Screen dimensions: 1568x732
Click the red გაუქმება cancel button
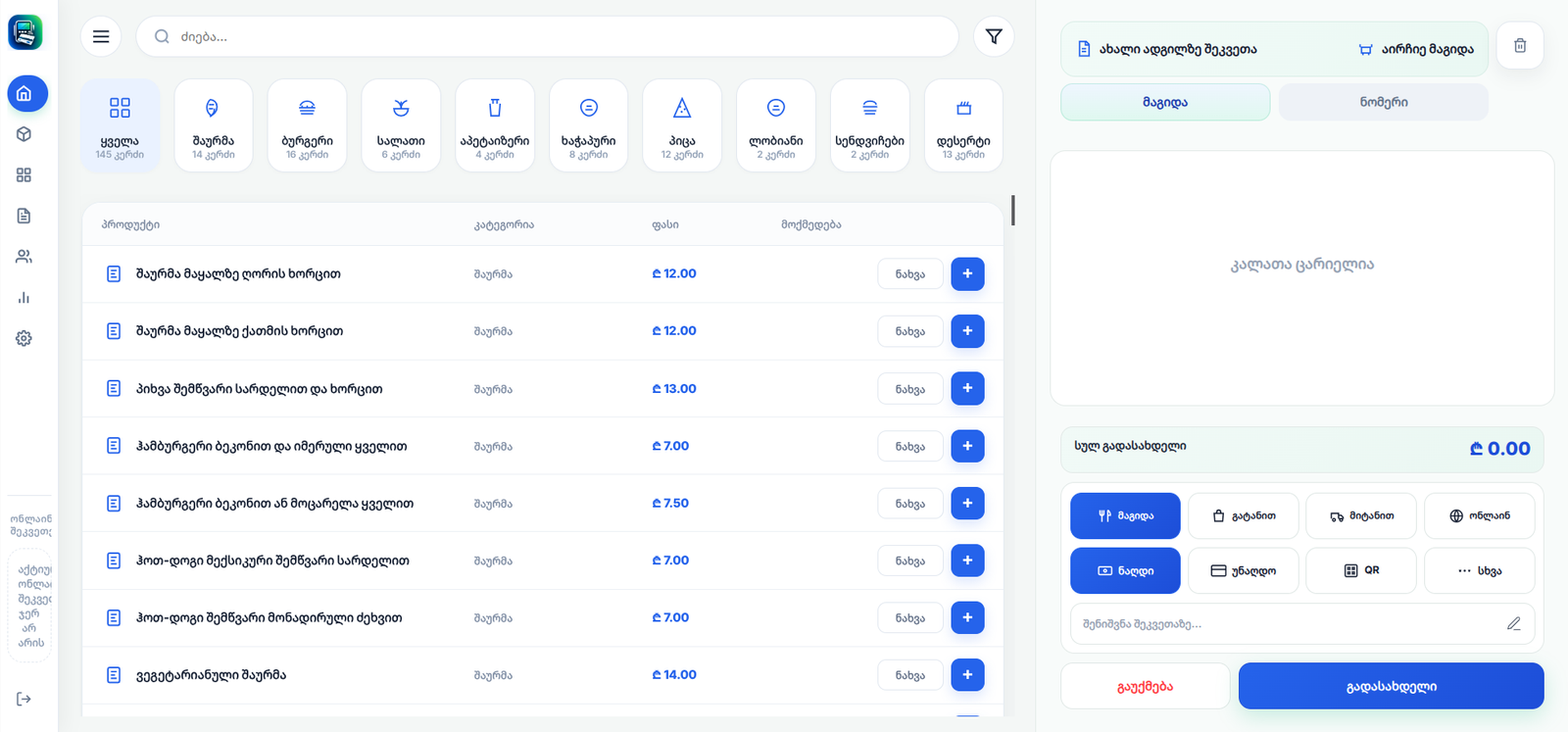[x=1145, y=686]
